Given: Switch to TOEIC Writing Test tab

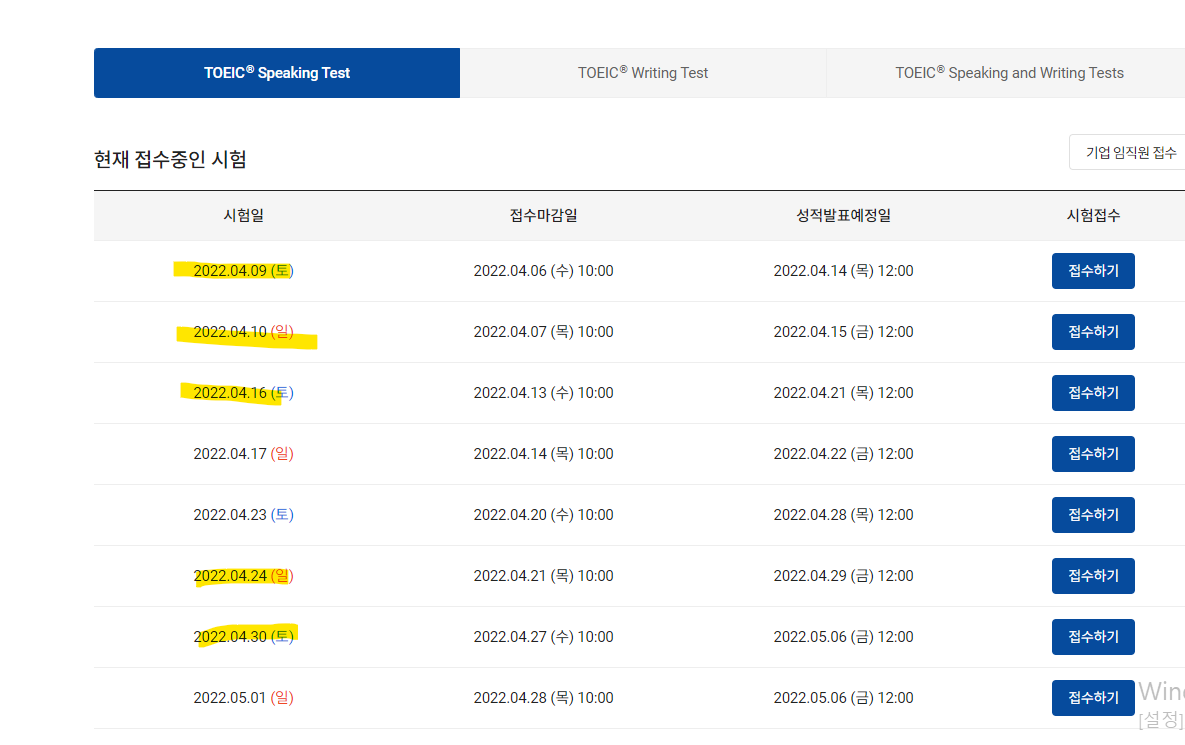Looking at the screenshot, I should click(x=643, y=73).
